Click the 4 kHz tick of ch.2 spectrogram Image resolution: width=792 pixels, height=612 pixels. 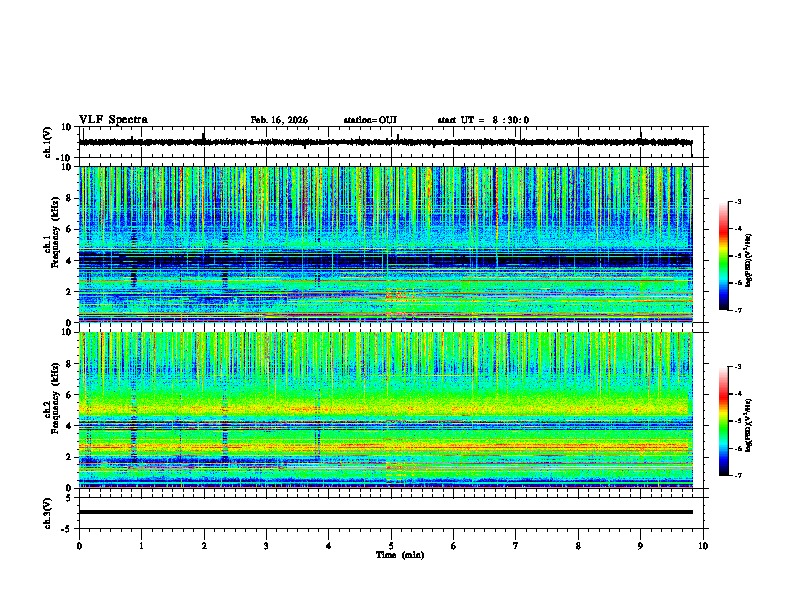click(x=70, y=426)
